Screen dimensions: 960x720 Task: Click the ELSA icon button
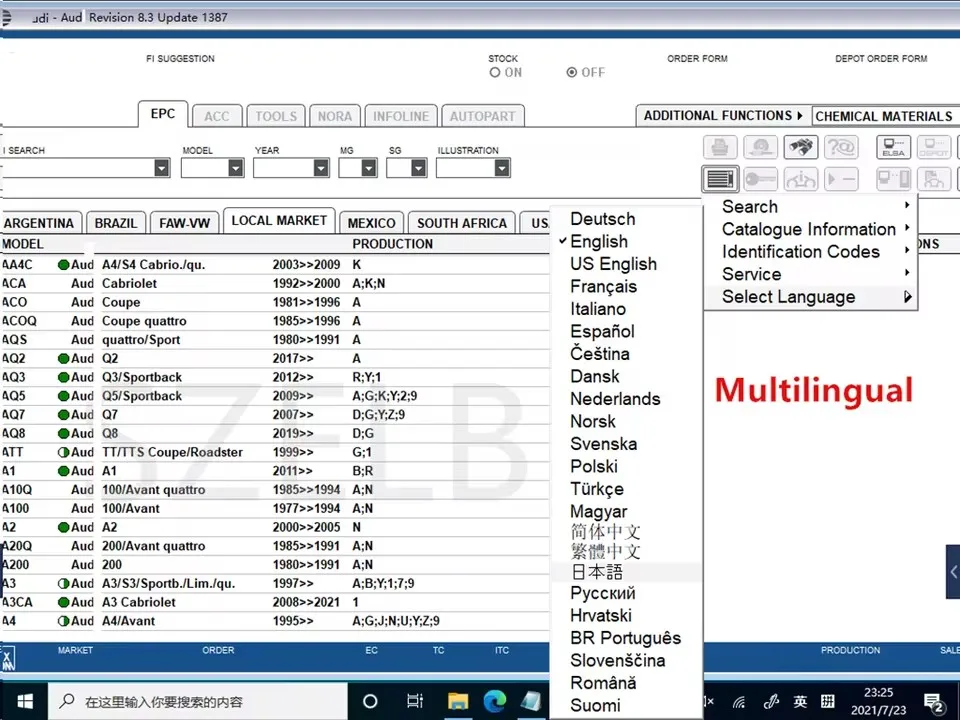tap(892, 147)
